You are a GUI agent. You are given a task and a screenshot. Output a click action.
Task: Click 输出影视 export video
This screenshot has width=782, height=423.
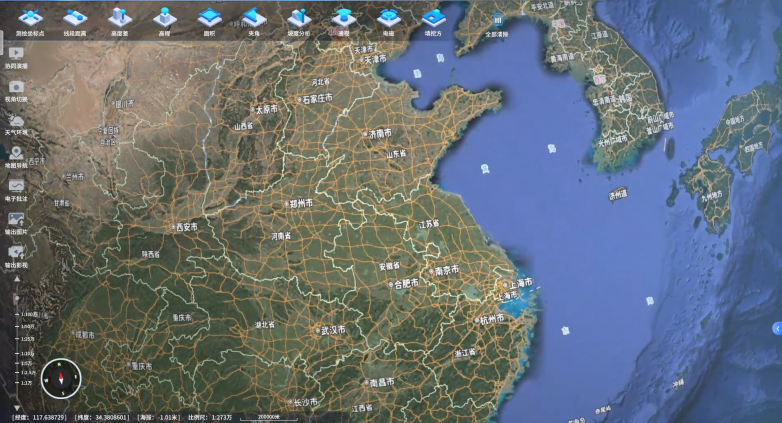pyautogui.click(x=16, y=253)
